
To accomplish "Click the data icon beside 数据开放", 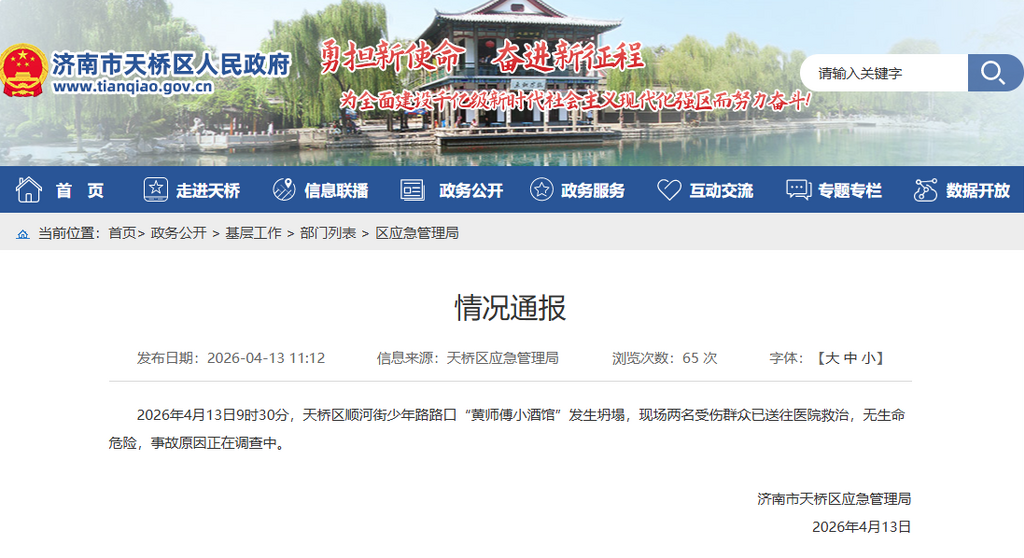I will point(926,190).
